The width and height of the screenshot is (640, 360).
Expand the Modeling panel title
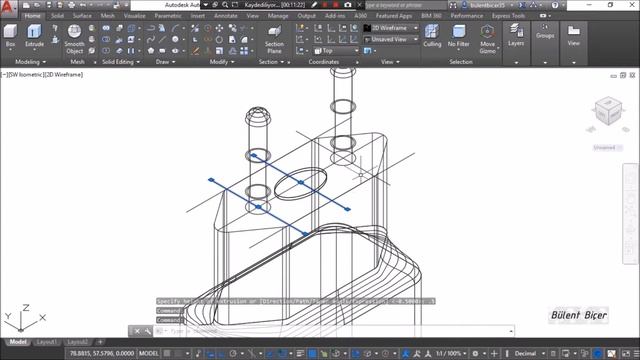click(x=31, y=62)
